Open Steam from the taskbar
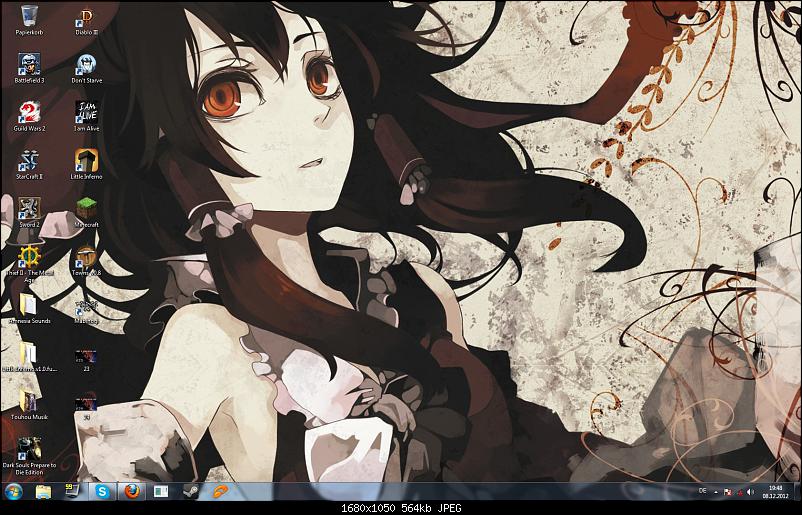The image size is (802, 515). pyautogui.click(x=190, y=492)
